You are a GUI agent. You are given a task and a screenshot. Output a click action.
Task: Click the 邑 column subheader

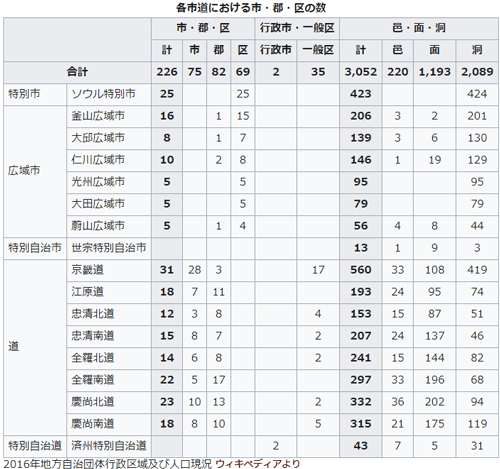[x=397, y=50]
